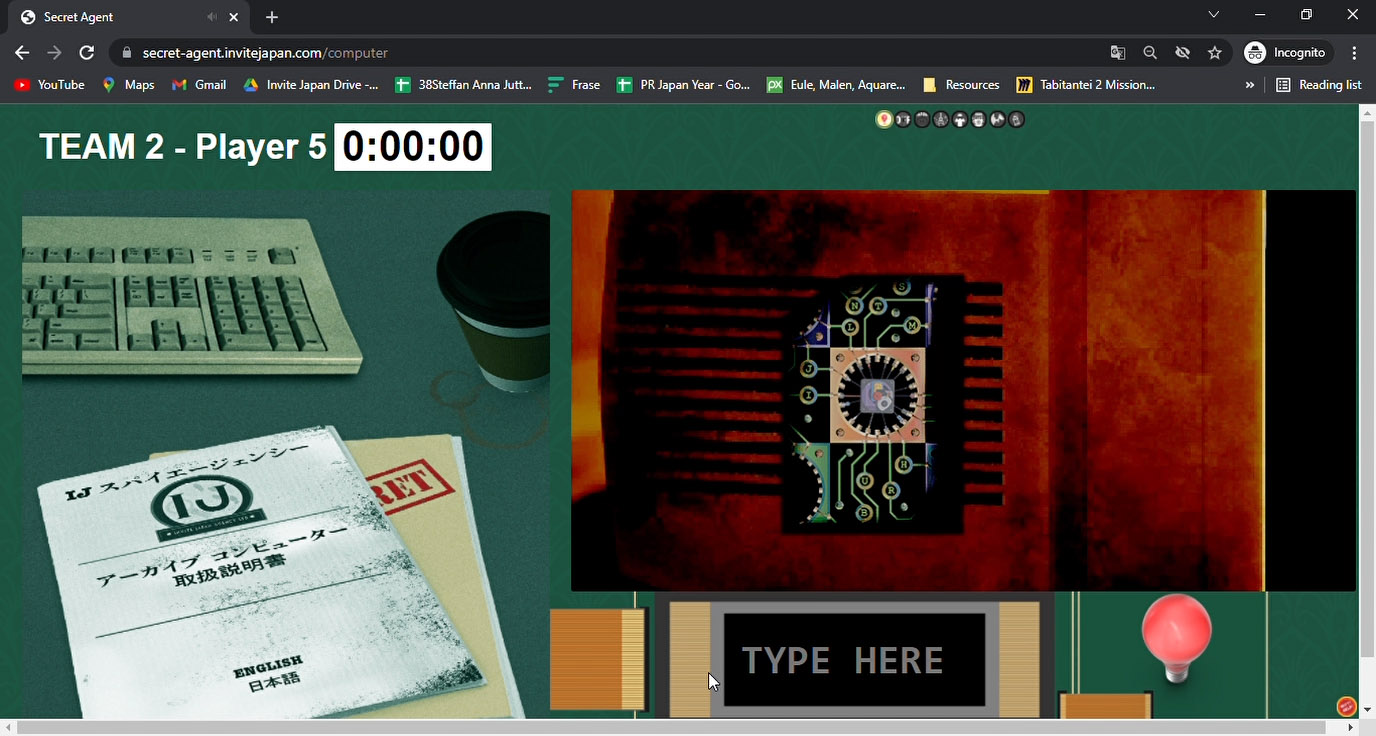Open the tab search chevron
The image size is (1376, 736).
(x=1213, y=15)
